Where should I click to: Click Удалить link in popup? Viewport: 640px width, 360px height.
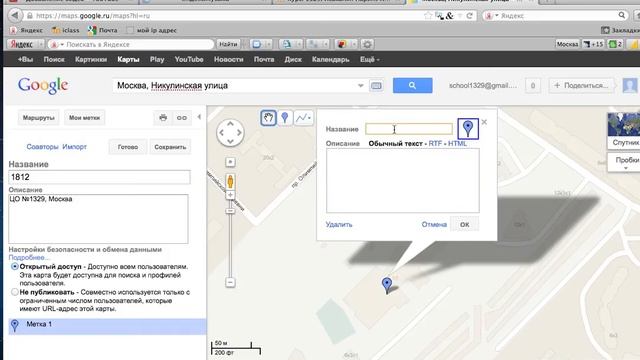click(x=339, y=224)
